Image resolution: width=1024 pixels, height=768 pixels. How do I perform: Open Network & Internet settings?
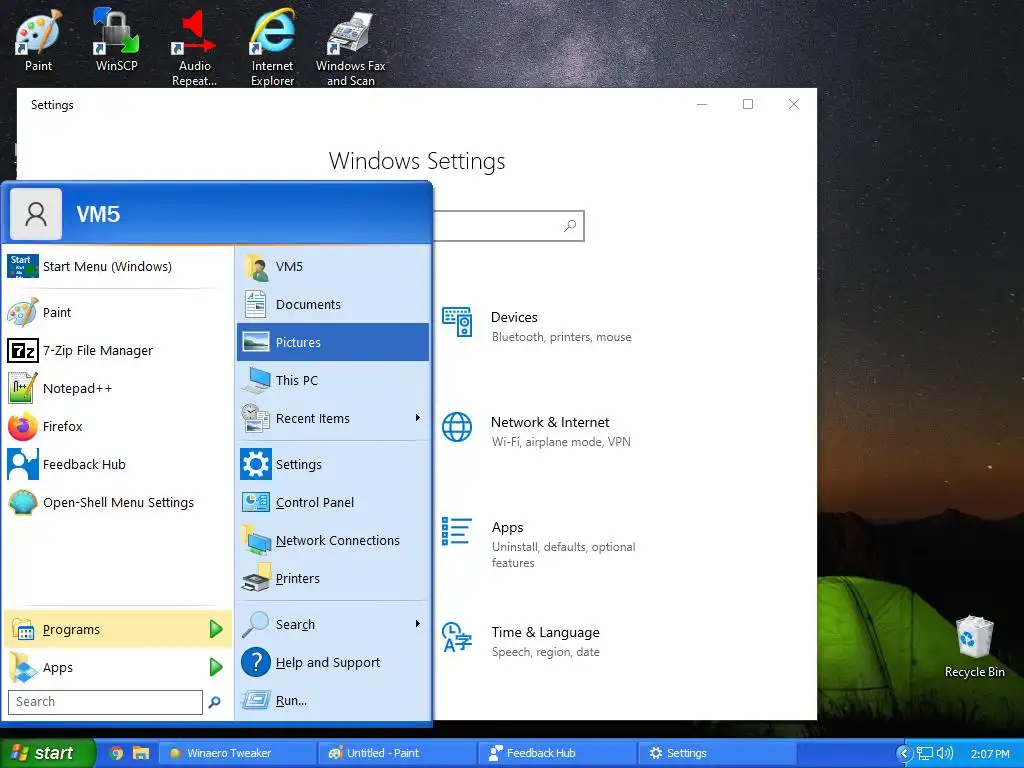coord(537,431)
